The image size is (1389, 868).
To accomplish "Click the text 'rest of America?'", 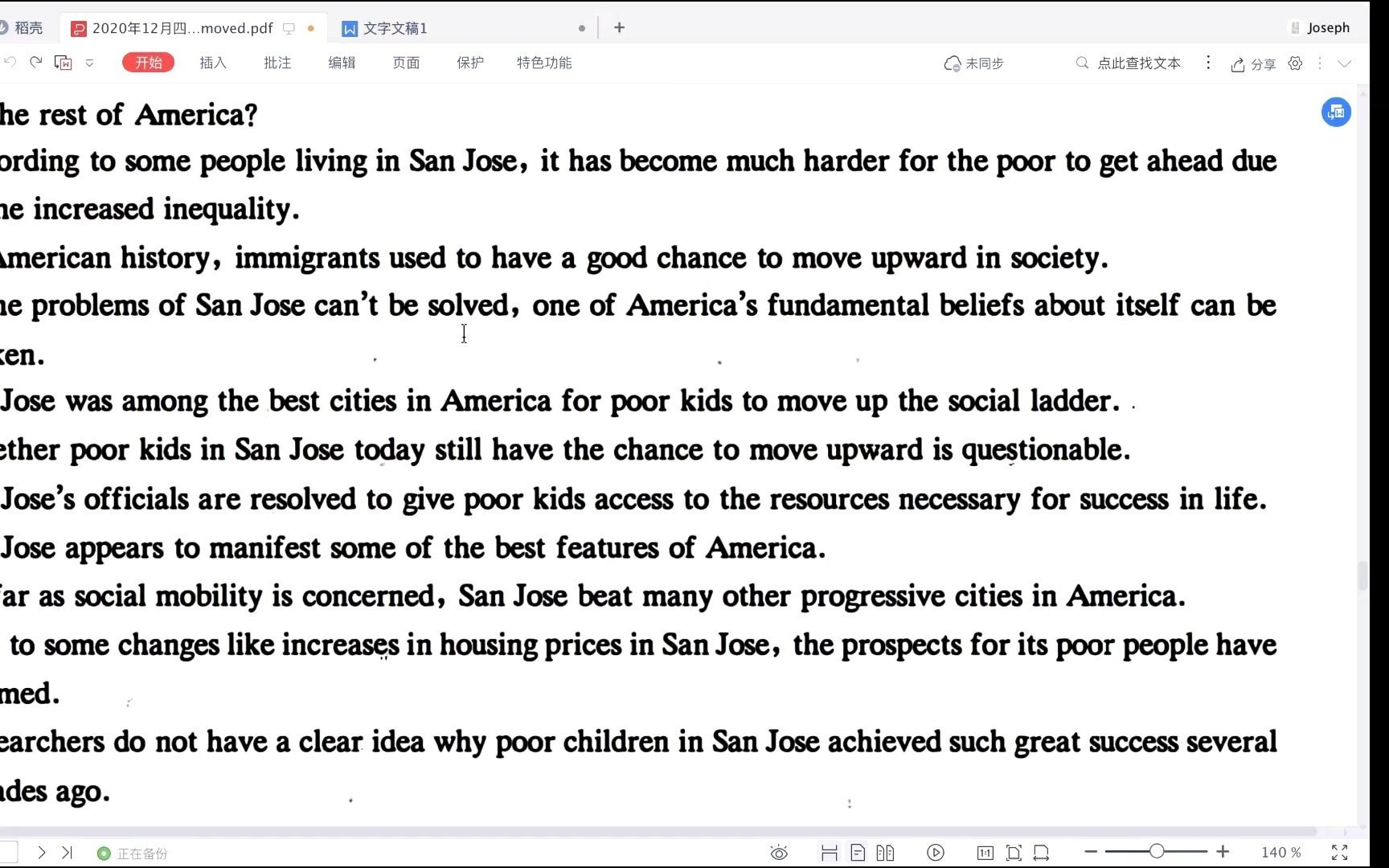I will pos(148,115).
